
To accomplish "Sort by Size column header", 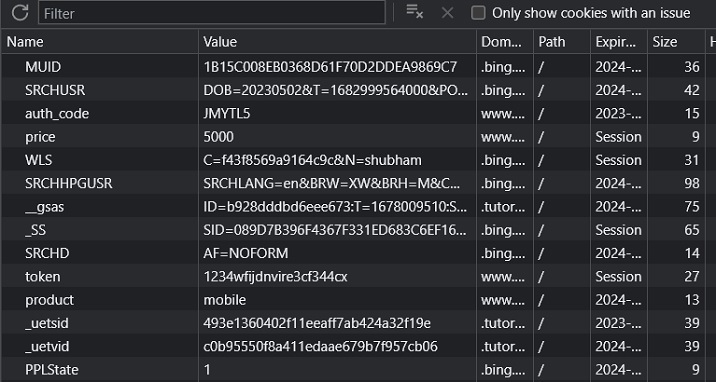I will 676,42.
